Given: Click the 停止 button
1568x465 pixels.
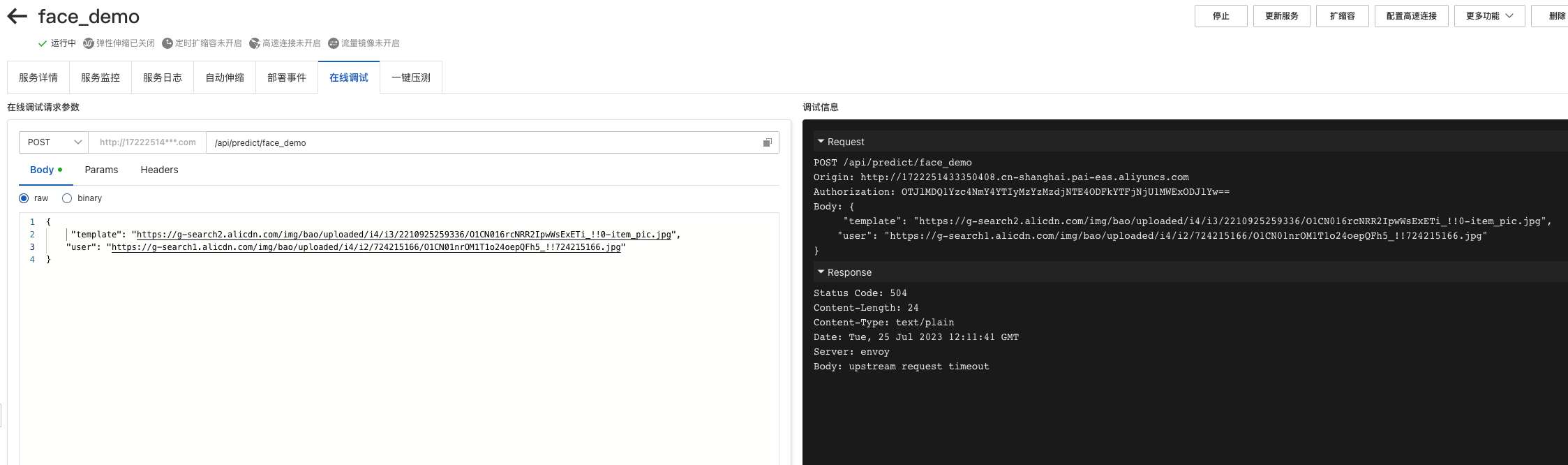Looking at the screenshot, I should 1220,16.
